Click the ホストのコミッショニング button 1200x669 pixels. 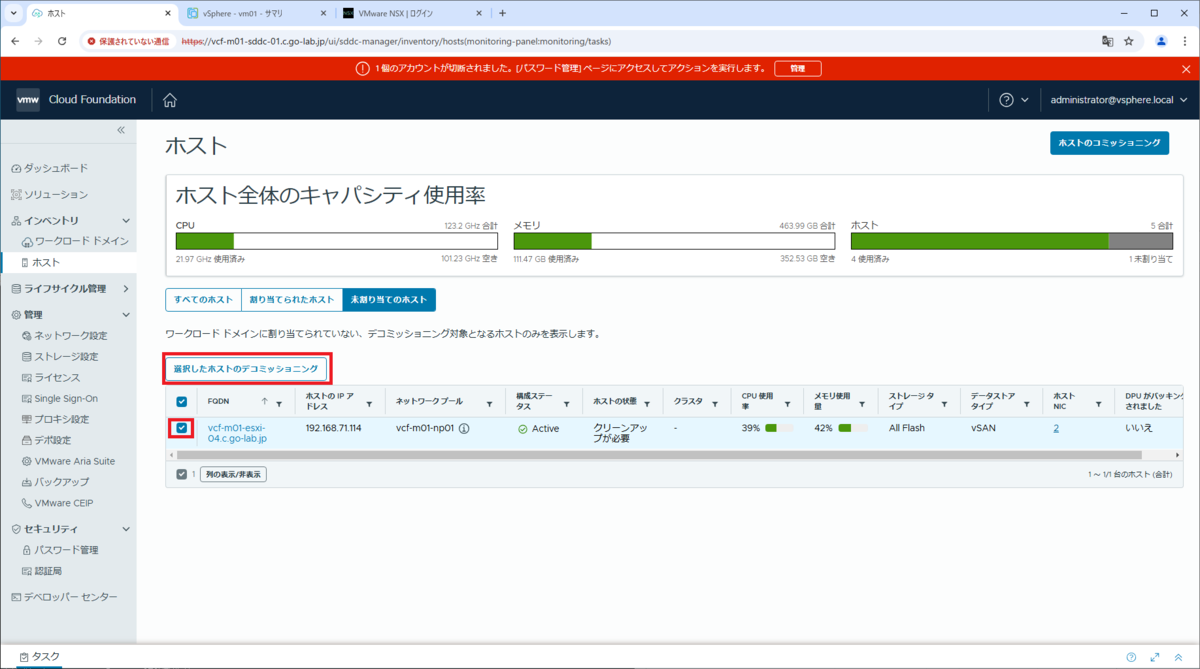(1109, 143)
